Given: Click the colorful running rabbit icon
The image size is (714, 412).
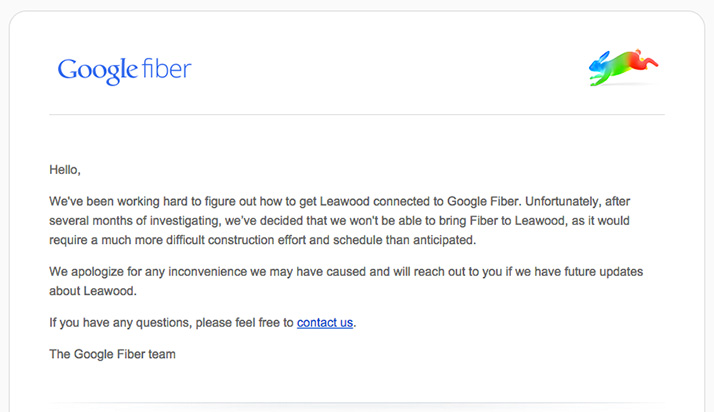Looking at the screenshot, I should pyautogui.click(x=623, y=67).
